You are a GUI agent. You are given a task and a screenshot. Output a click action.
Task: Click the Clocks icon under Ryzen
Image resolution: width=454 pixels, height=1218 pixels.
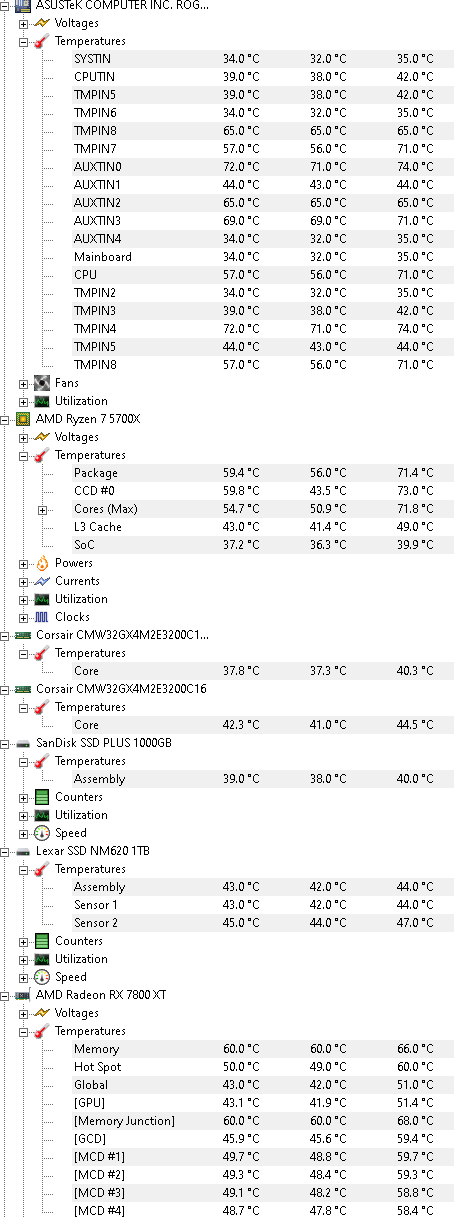(42, 617)
